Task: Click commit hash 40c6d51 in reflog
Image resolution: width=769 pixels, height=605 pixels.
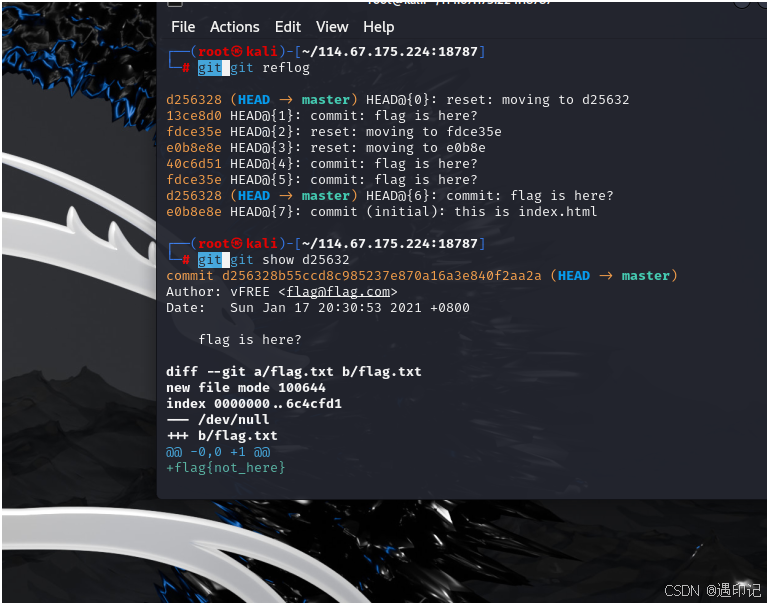Action: pyautogui.click(x=194, y=164)
